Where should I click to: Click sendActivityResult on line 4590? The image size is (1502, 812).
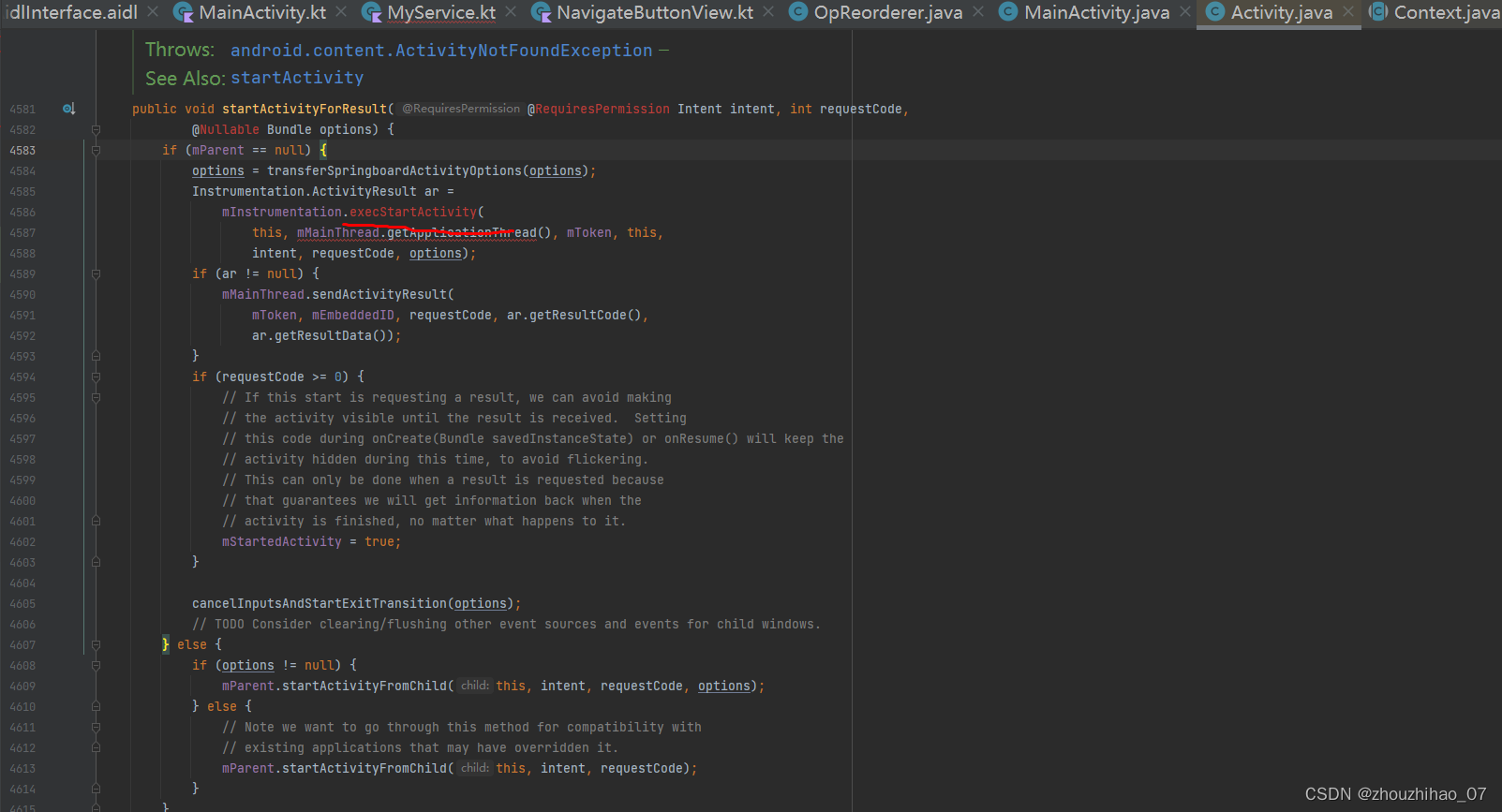click(379, 294)
